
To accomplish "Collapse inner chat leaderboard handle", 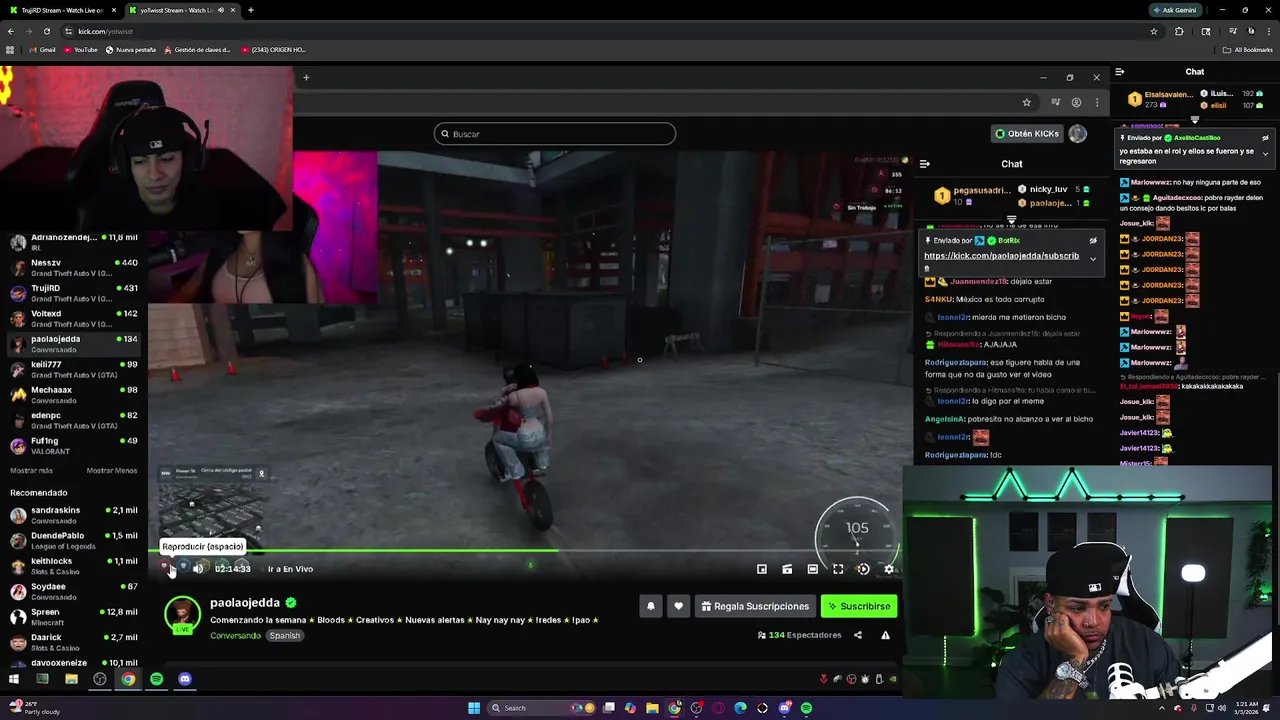I will tap(1011, 219).
